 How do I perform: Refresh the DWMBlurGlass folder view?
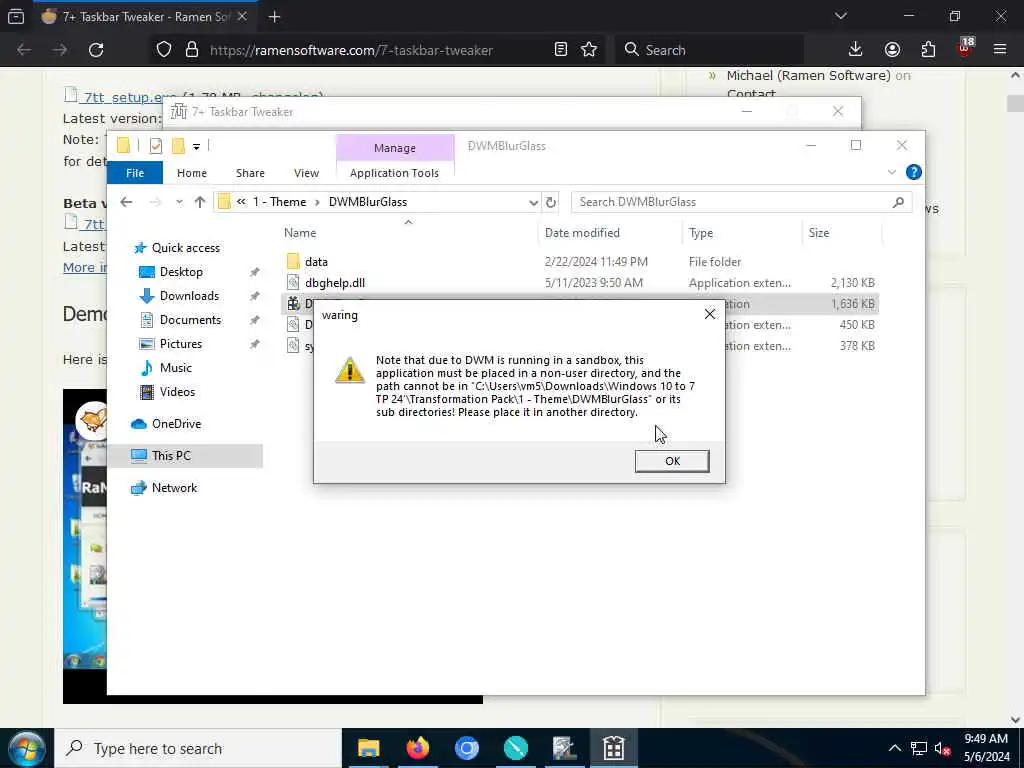click(x=551, y=202)
